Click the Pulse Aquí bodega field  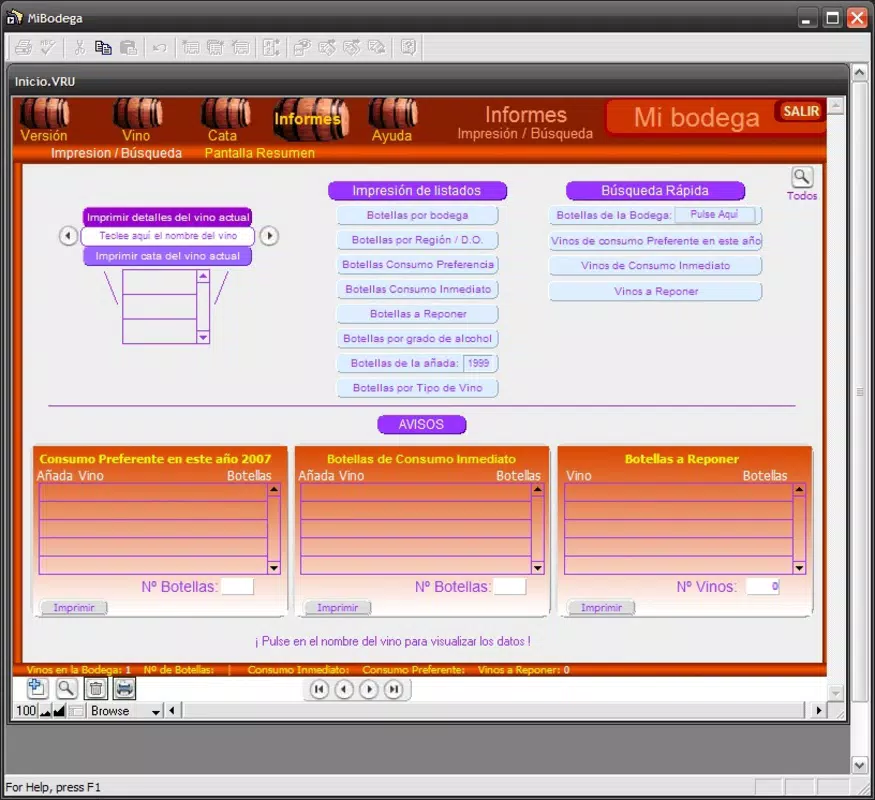pos(715,215)
